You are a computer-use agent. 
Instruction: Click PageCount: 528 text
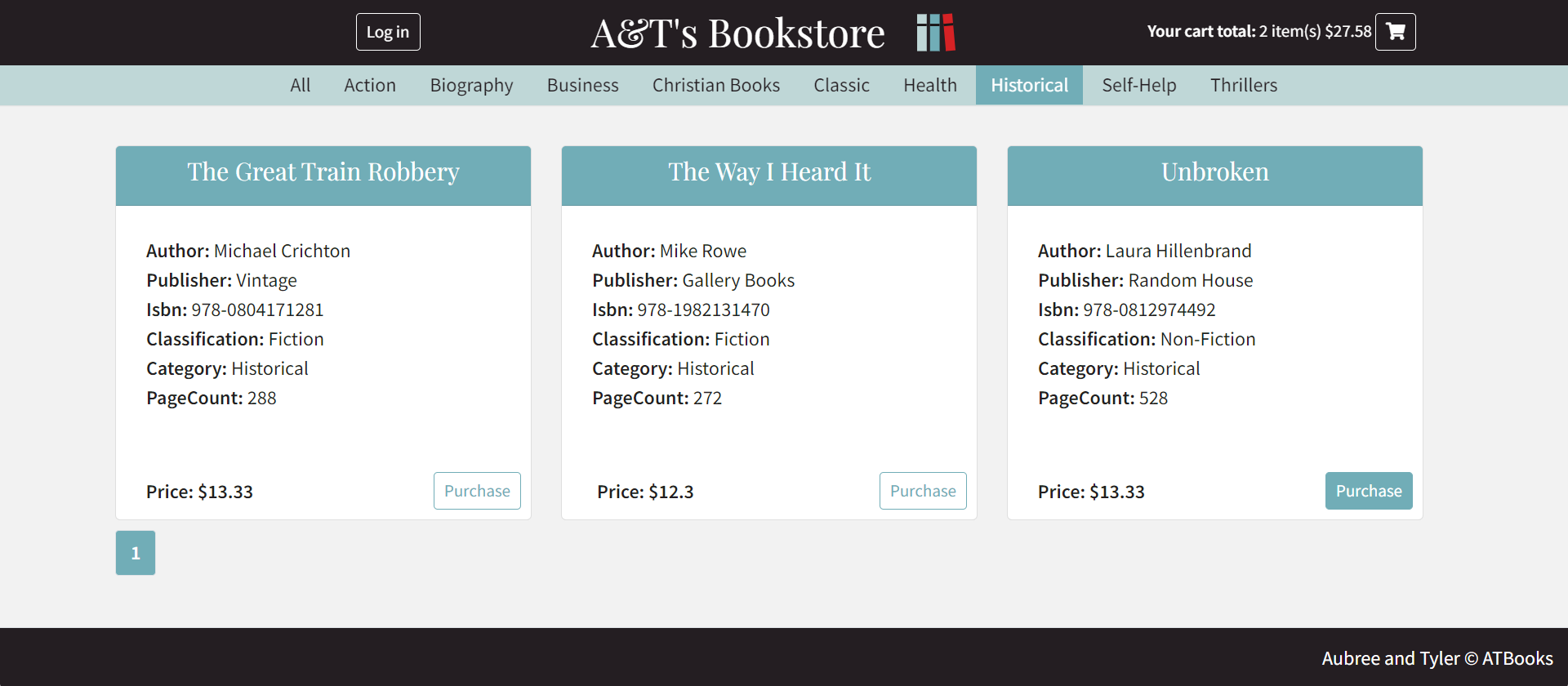(1103, 398)
